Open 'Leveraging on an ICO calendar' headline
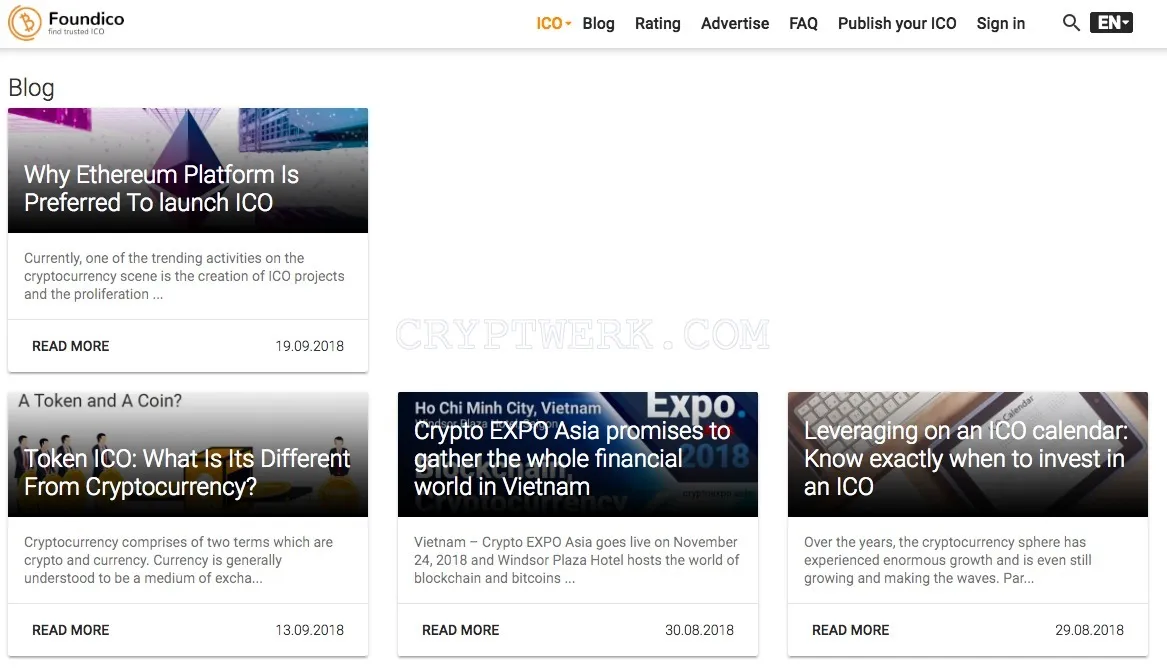 coord(966,458)
